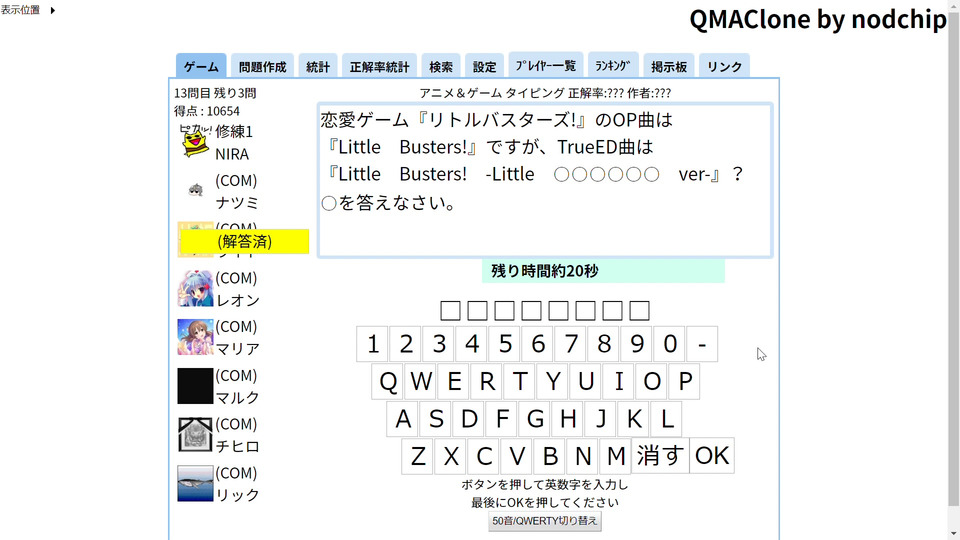The width and height of the screenshot is (960, 540).
Task: Click the 残り時間 countdown bar
Action: point(603,271)
